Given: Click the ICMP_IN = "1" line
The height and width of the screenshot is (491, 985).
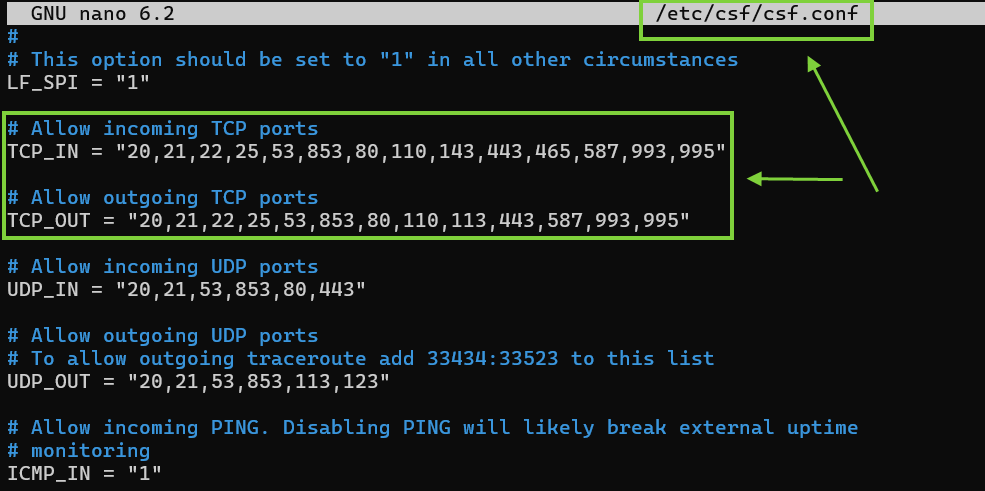Looking at the screenshot, I should pos(84,473).
